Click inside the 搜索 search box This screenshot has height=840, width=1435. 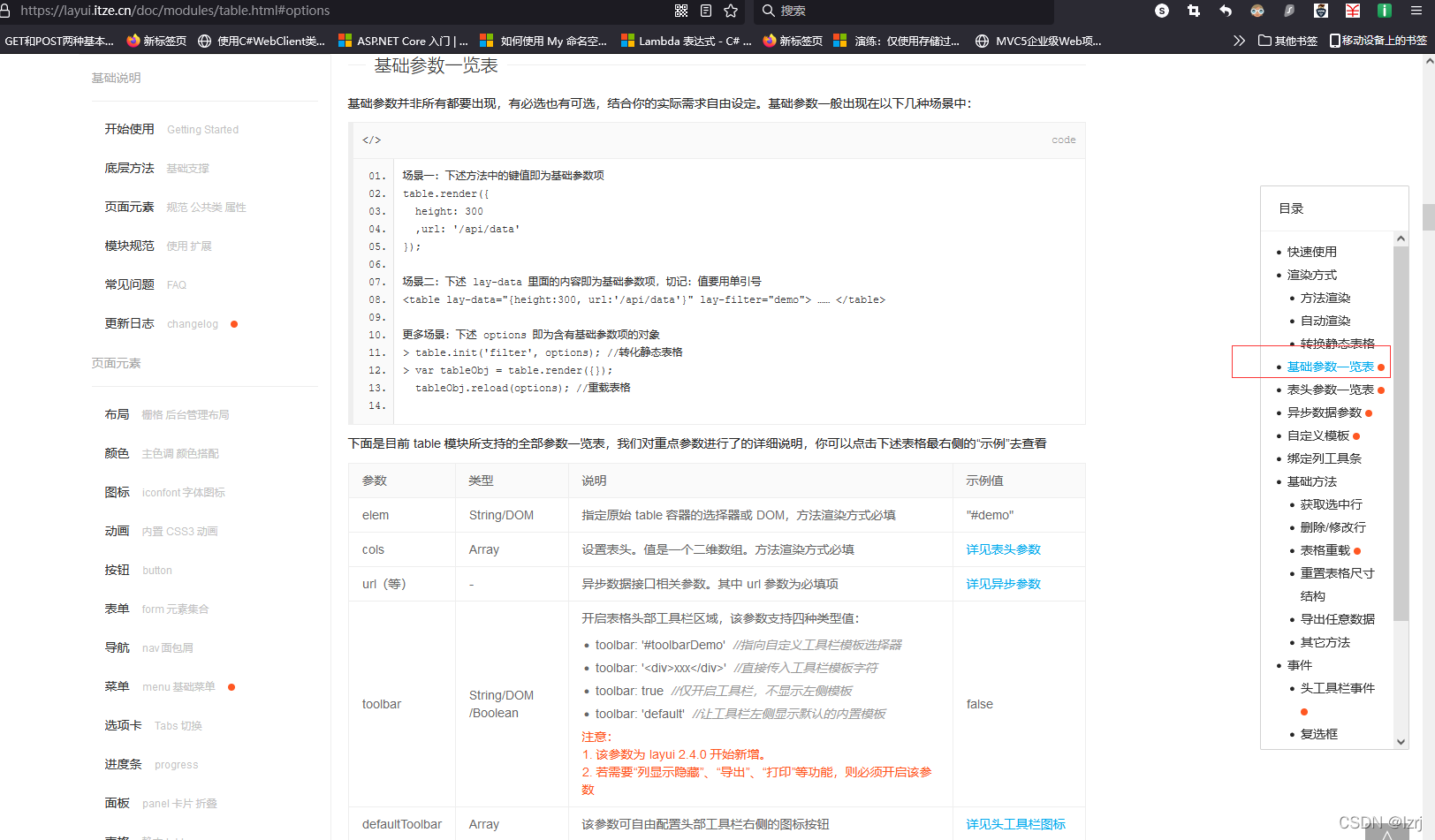point(906,11)
